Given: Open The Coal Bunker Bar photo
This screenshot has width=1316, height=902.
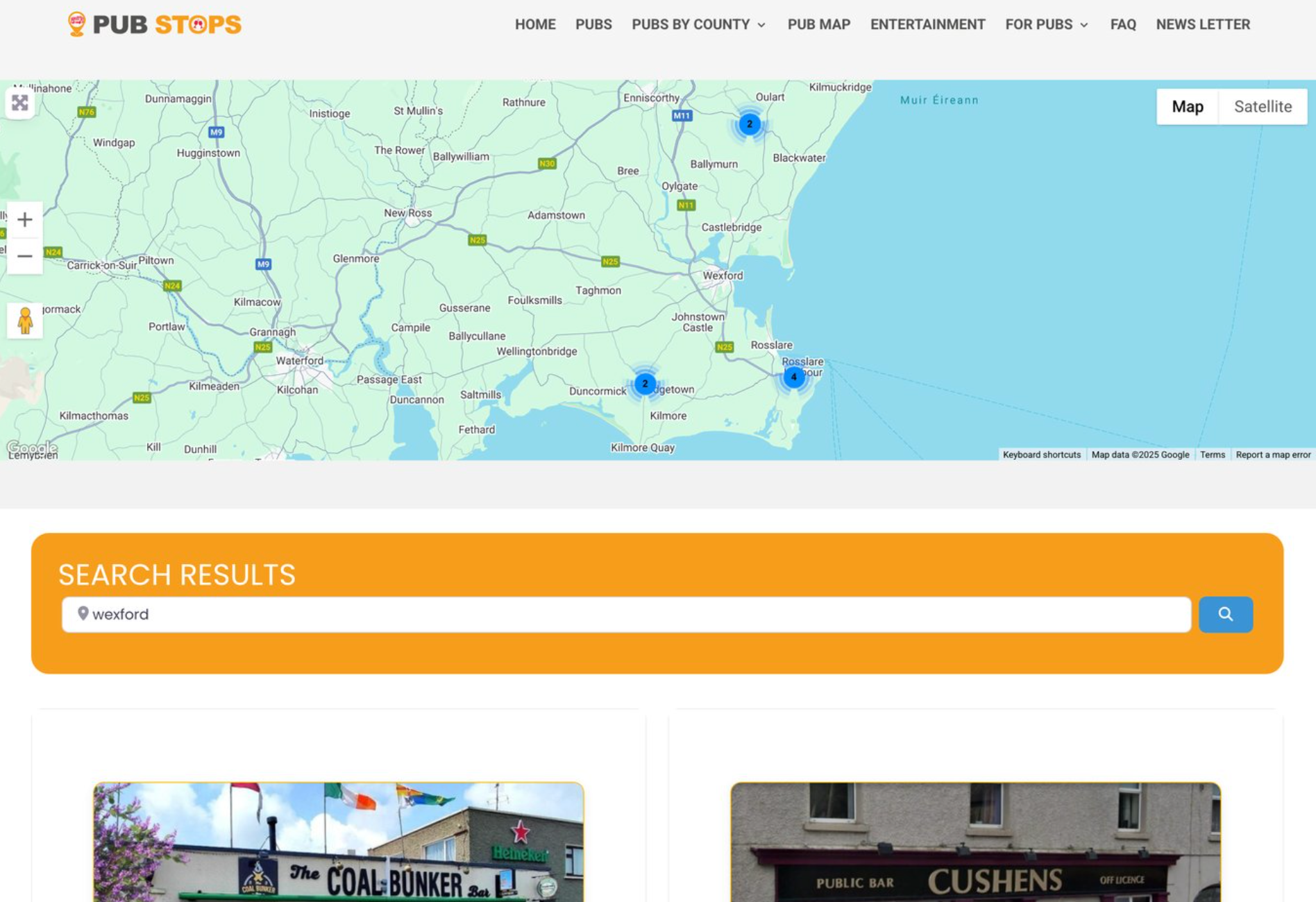Looking at the screenshot, I should [339, 842].
